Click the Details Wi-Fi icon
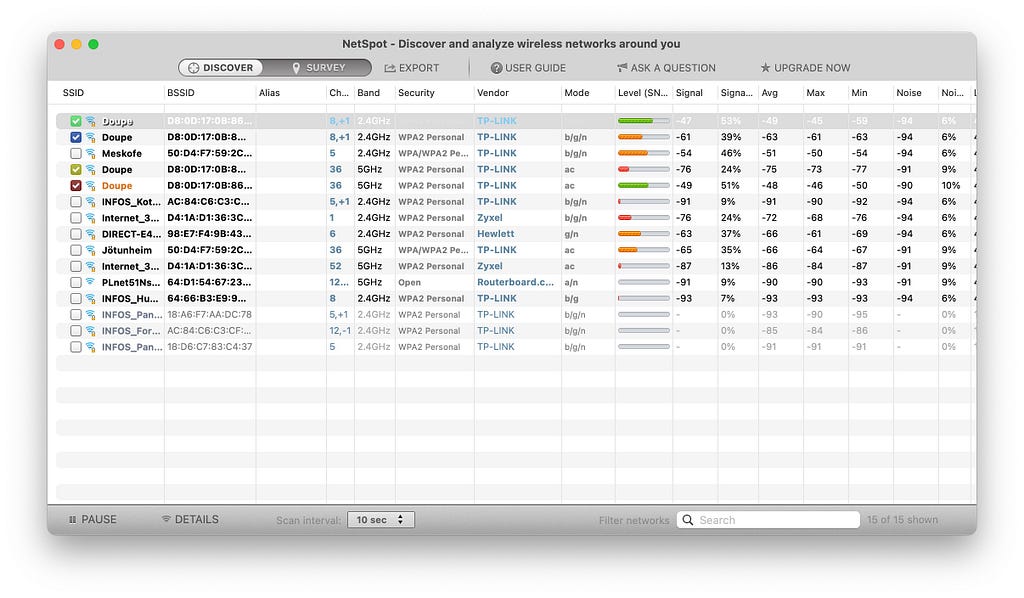The height and width of the screenshot is (598, 1024). point(166,519)
